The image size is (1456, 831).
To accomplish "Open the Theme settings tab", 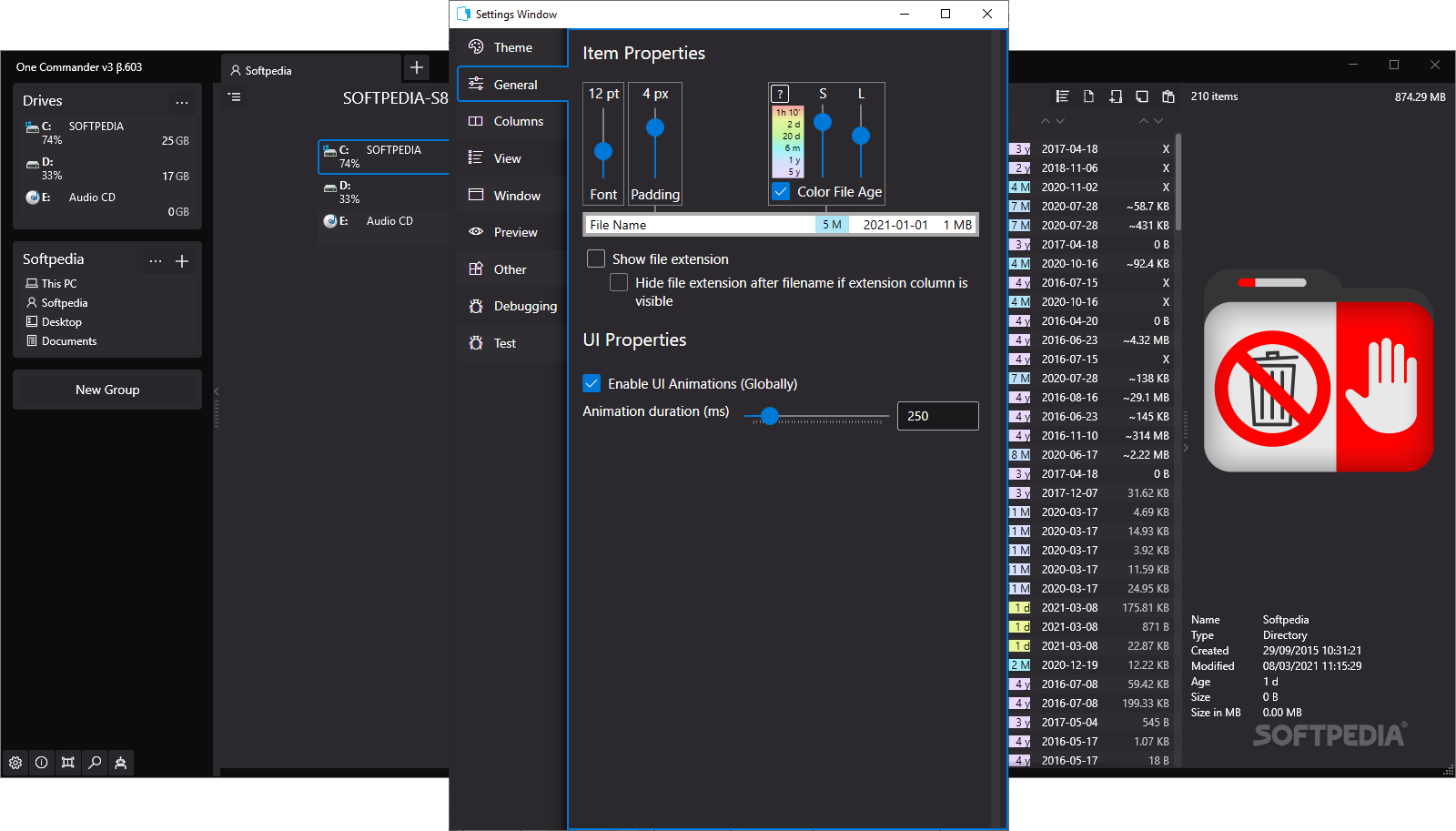I will point(512,47).
